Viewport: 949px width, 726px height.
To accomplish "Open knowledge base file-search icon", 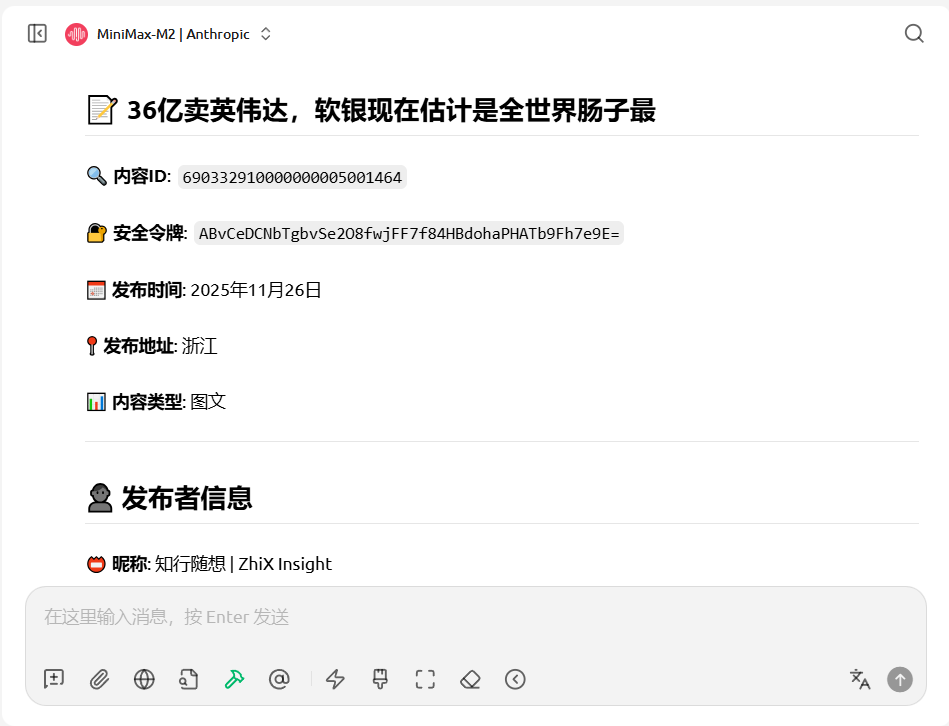I will pyautogui.click(x=189, y=679).
